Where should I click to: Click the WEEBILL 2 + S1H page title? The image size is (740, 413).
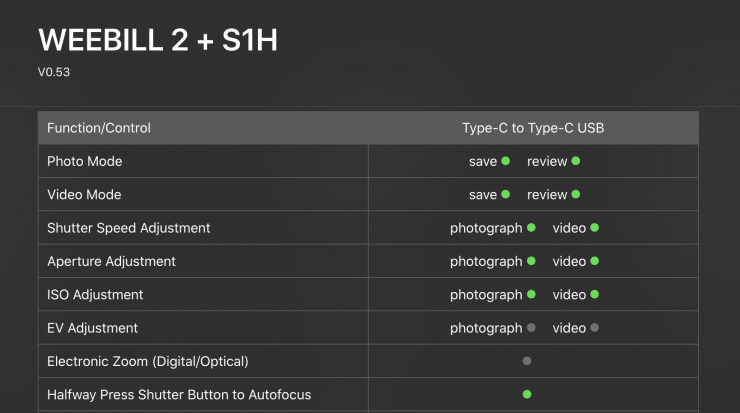[156, 40]
